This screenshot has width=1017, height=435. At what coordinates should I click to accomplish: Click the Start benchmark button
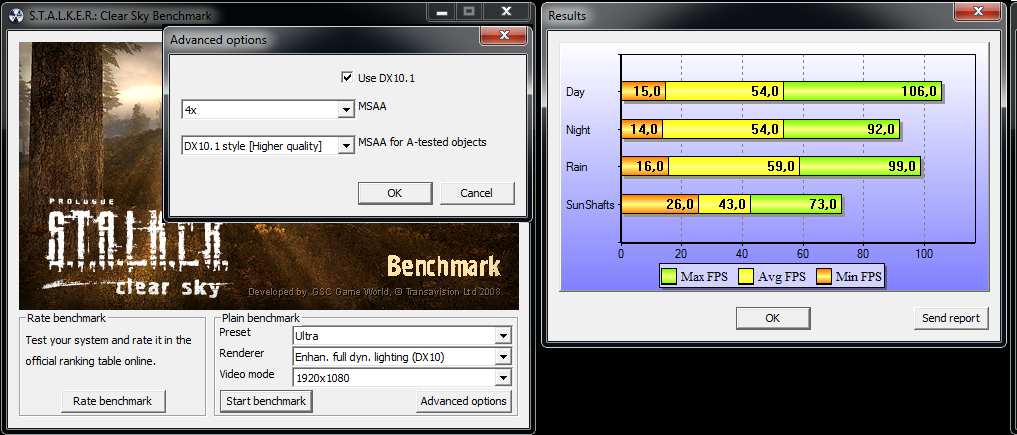(x=266, y=401)
